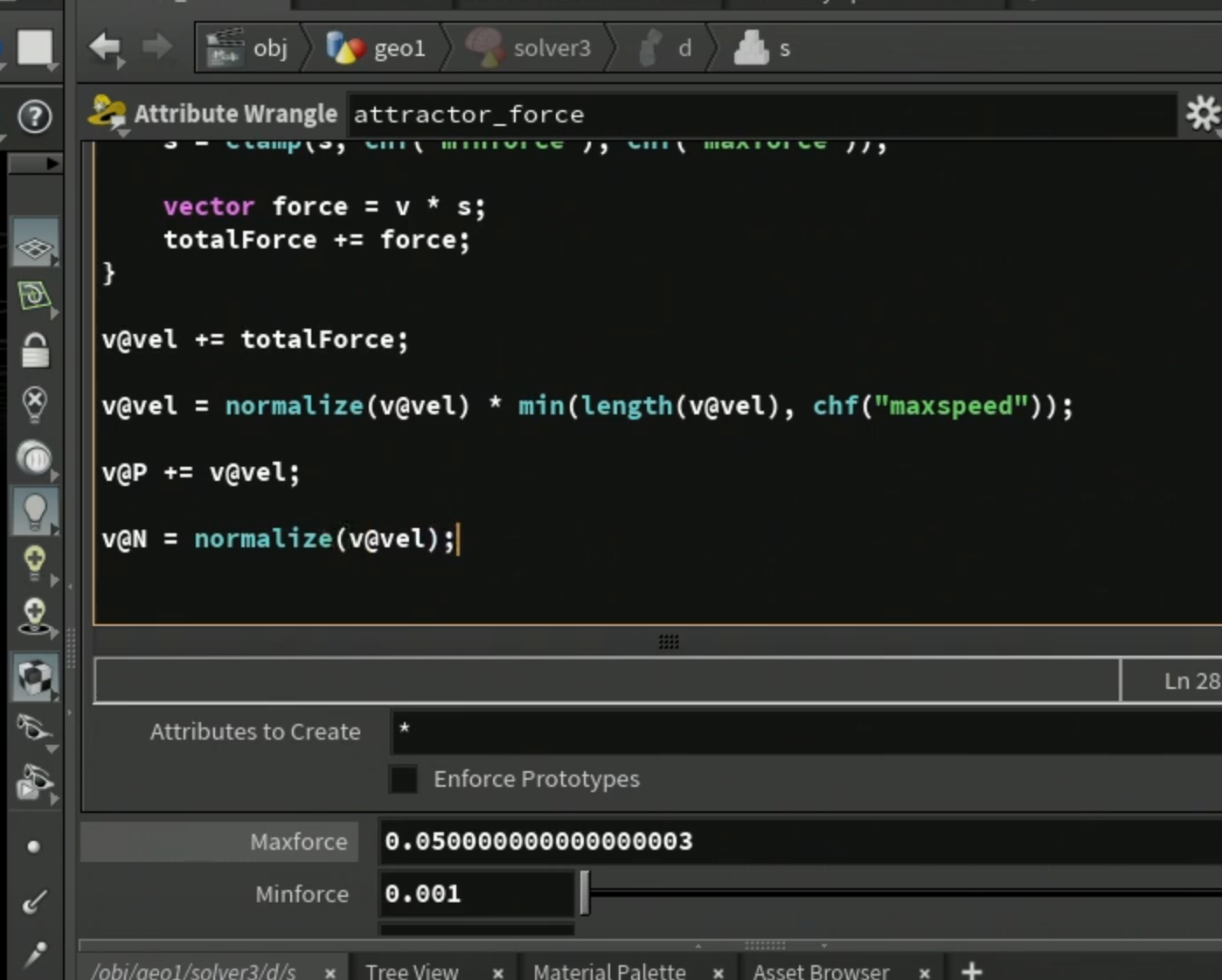Close the /obj/geo1/solver3/d/s tab
Viewport: 1222px width, 980px height.
[x=330, y=972]
